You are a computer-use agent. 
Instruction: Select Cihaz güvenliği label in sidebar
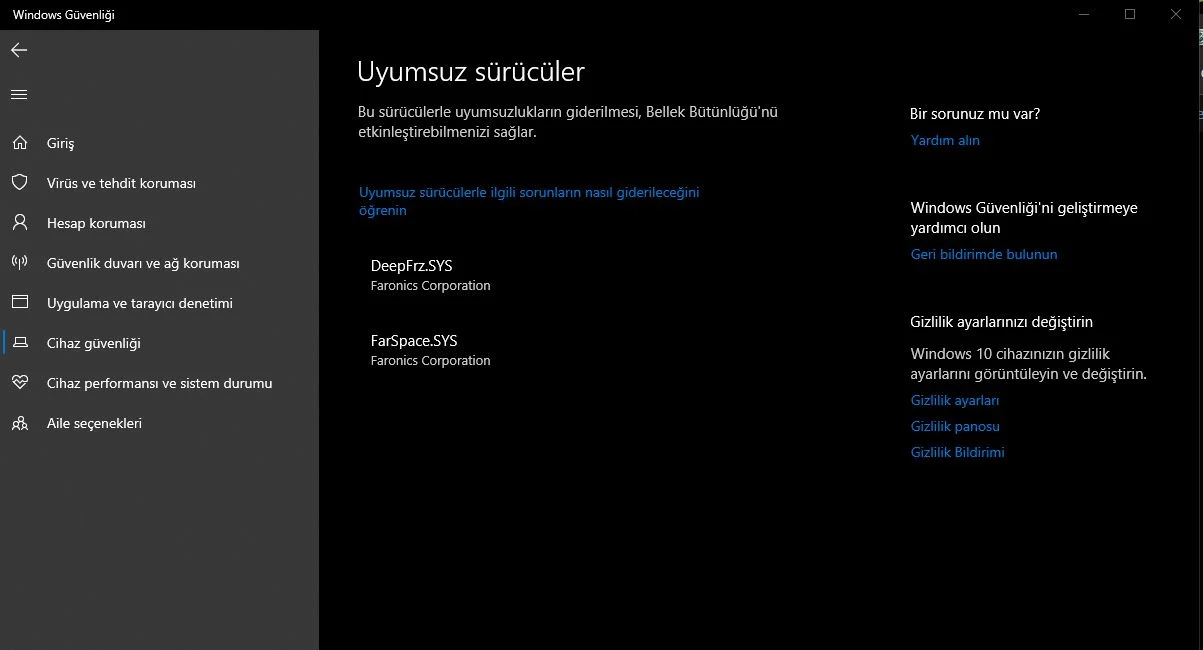click(94, 343)
